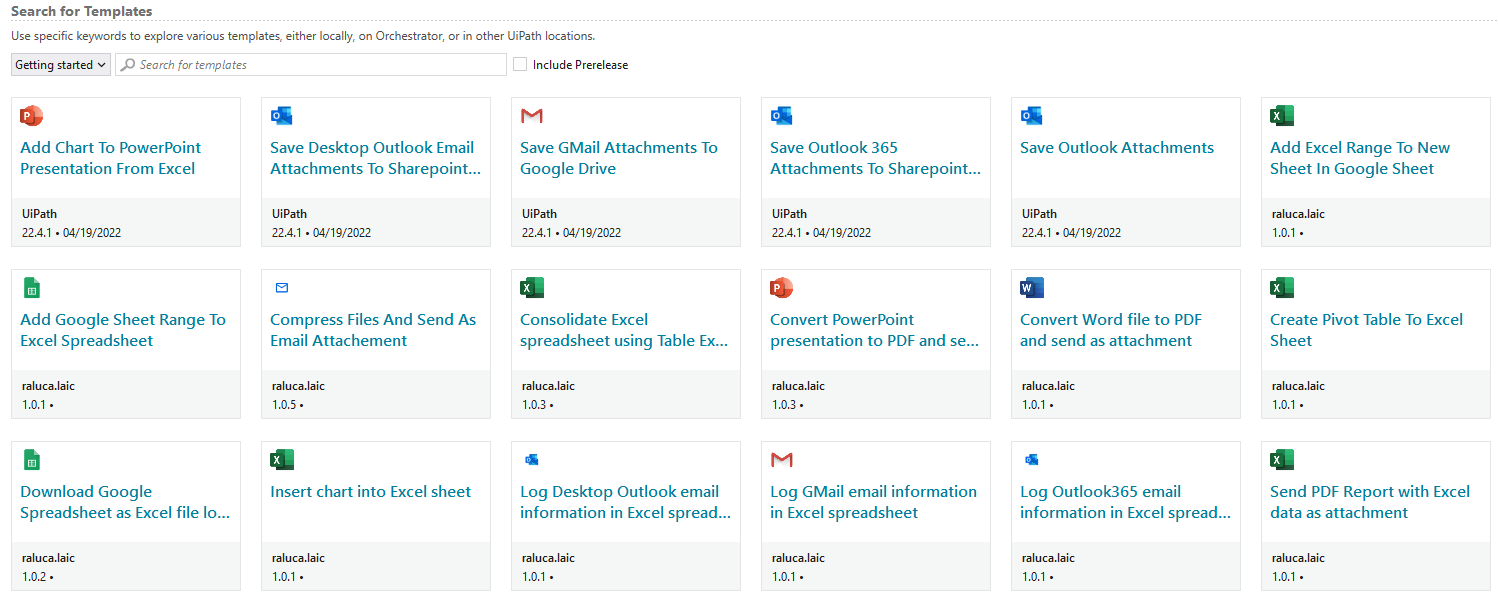1498x612 pixels.
Task: Click raluca.laic author on Log GMail email card
Action: 798,558
